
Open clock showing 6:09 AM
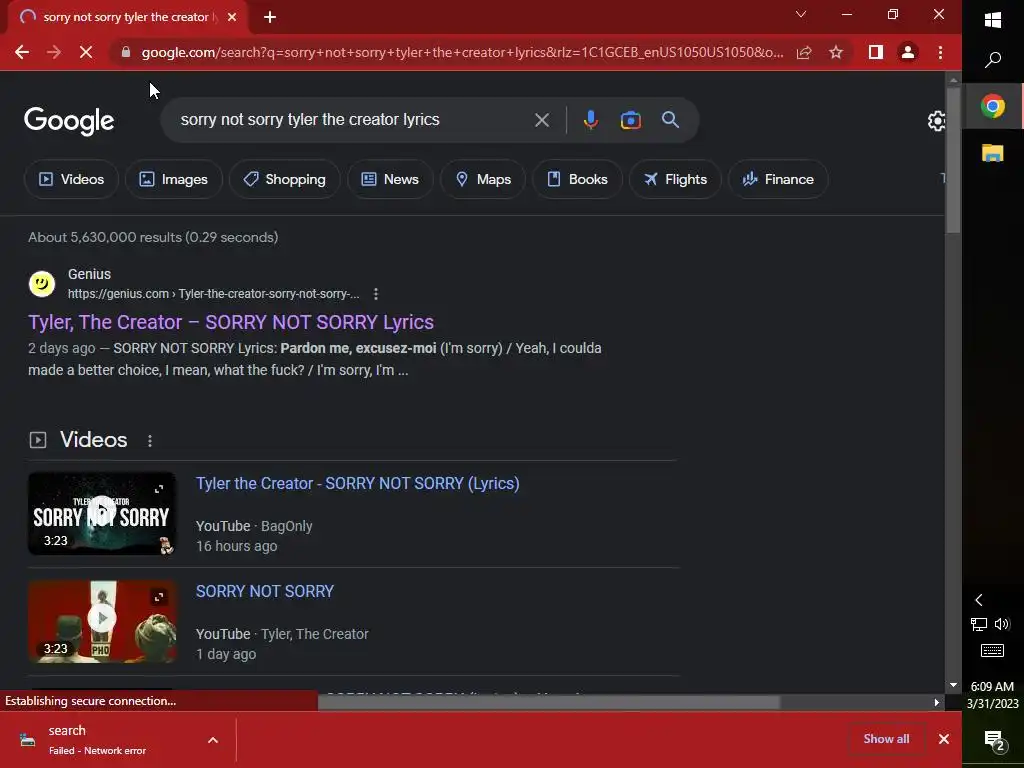(993, 695)
